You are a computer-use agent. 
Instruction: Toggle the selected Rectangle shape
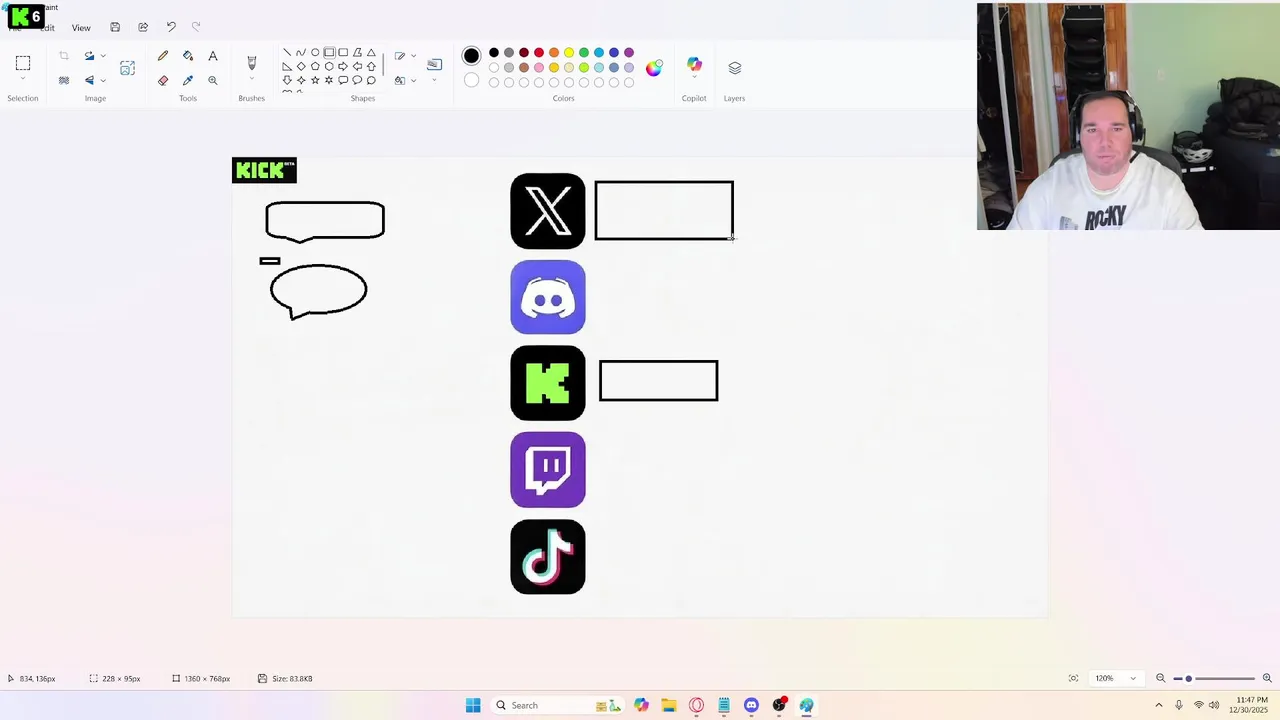click(329, 52)
